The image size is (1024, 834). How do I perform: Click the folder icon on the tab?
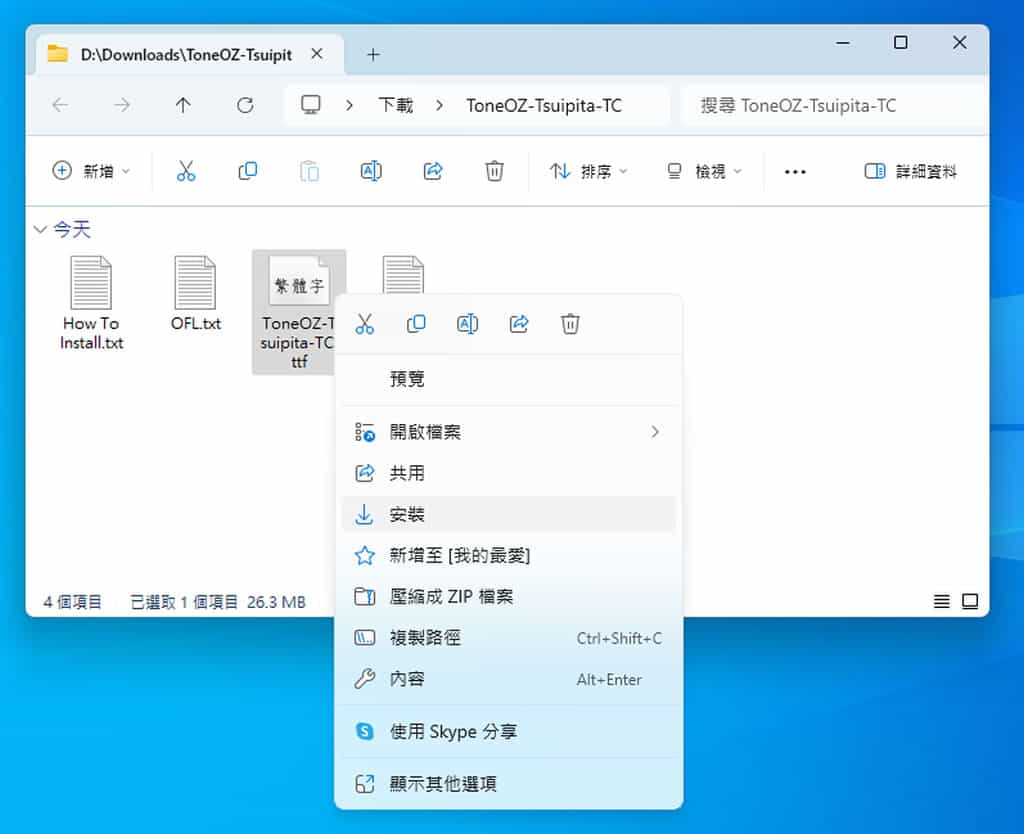pos(57,54)
